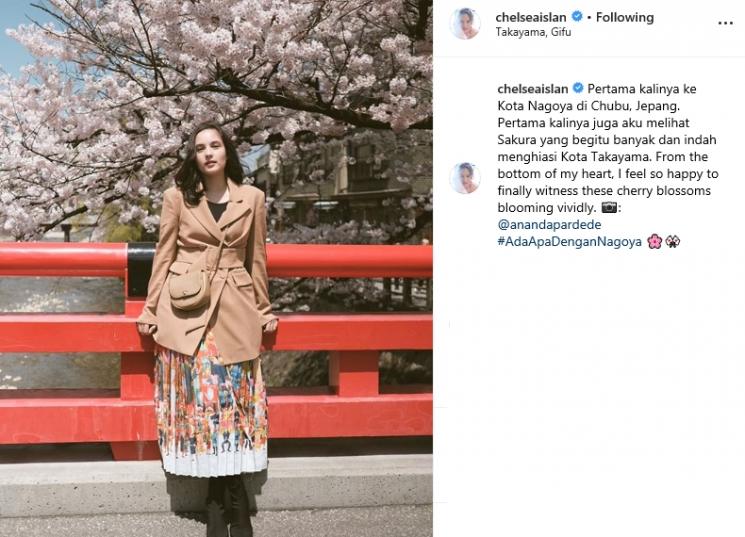Toggle the Following button
The width and height of the screenshot is (745, 537).
[x=624, y=17]
